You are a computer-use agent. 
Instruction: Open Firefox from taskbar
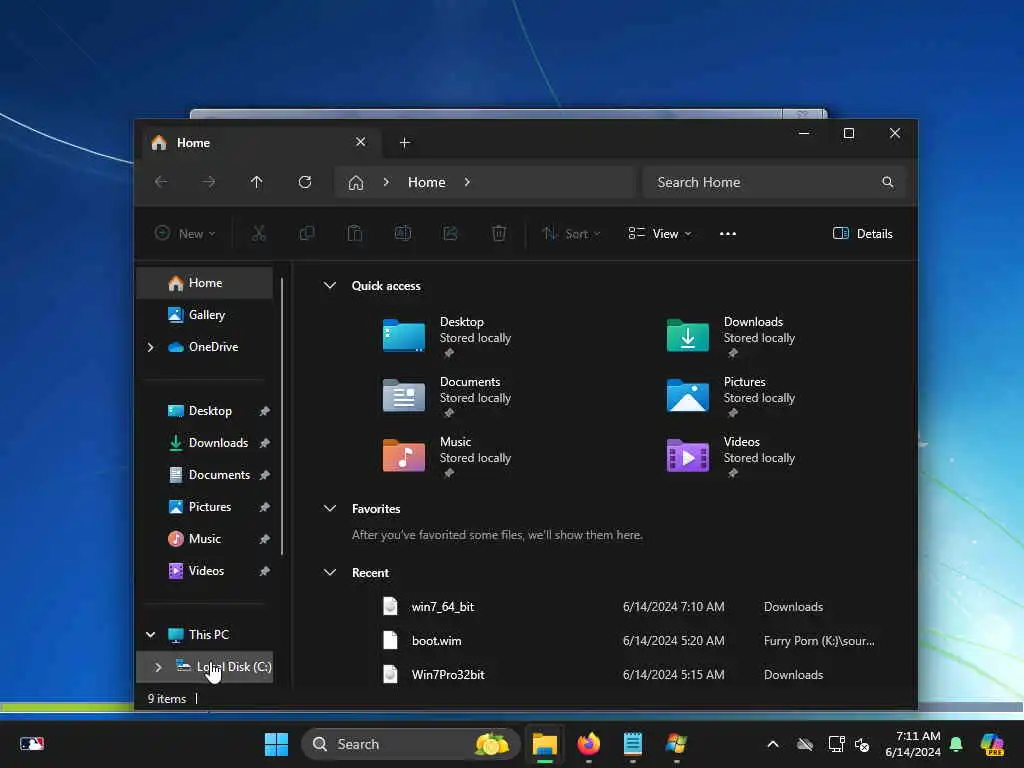pos(588,744)
